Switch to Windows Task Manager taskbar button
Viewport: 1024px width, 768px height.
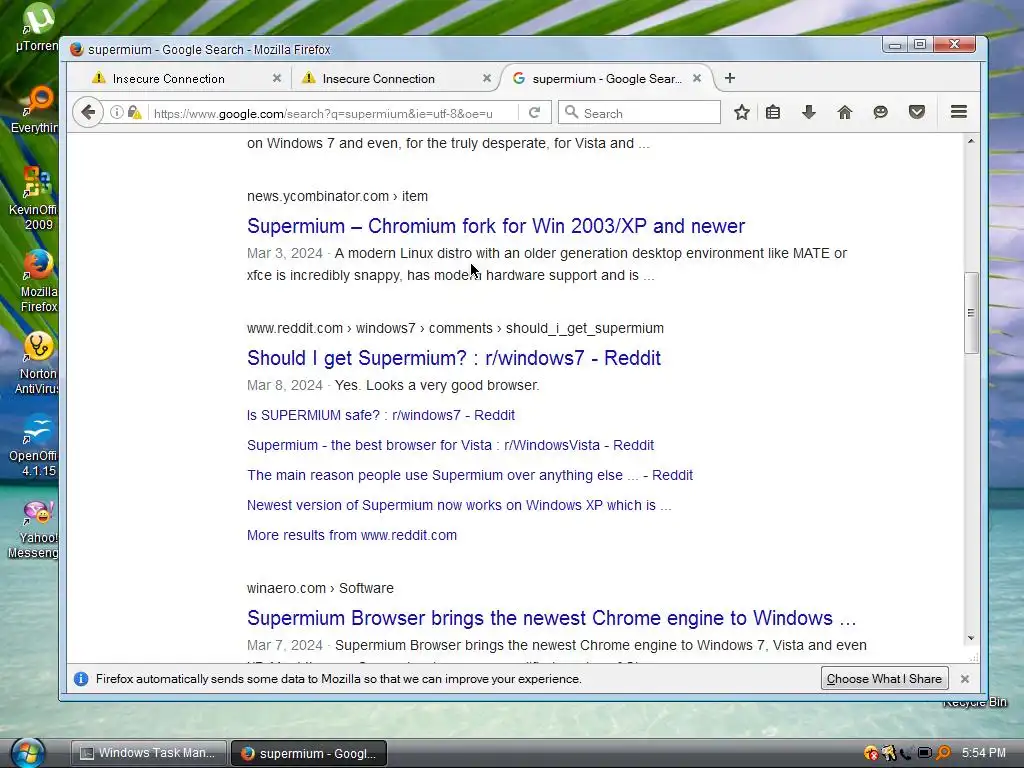tap(148, 753)
